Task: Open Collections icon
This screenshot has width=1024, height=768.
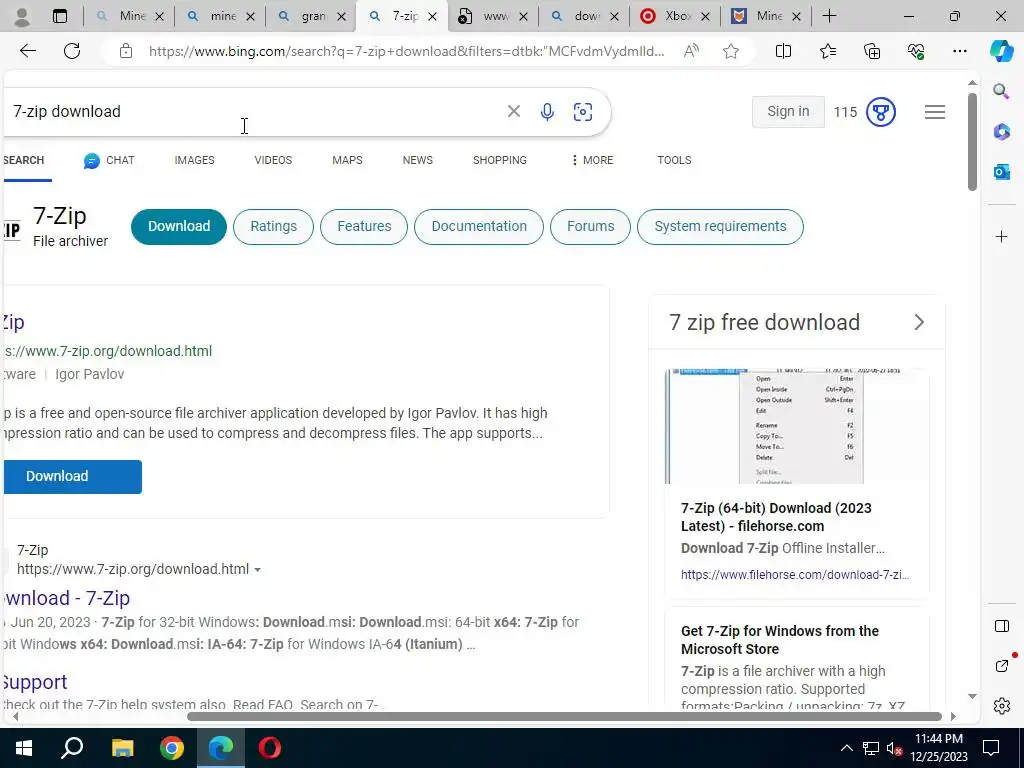Action: coord(872,51)
